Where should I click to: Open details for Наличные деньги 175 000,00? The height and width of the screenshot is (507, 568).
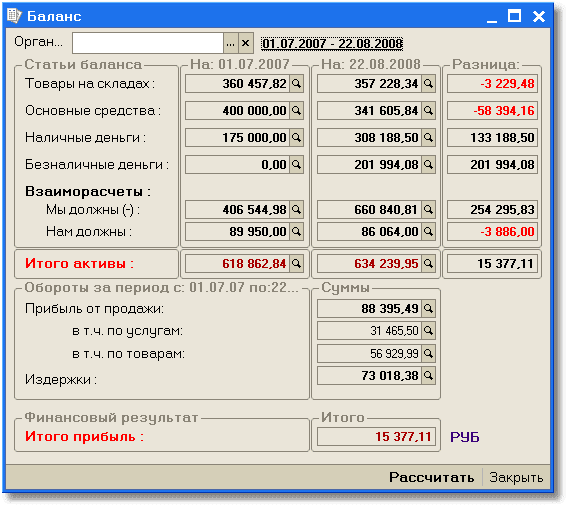[x=296, y=138]
